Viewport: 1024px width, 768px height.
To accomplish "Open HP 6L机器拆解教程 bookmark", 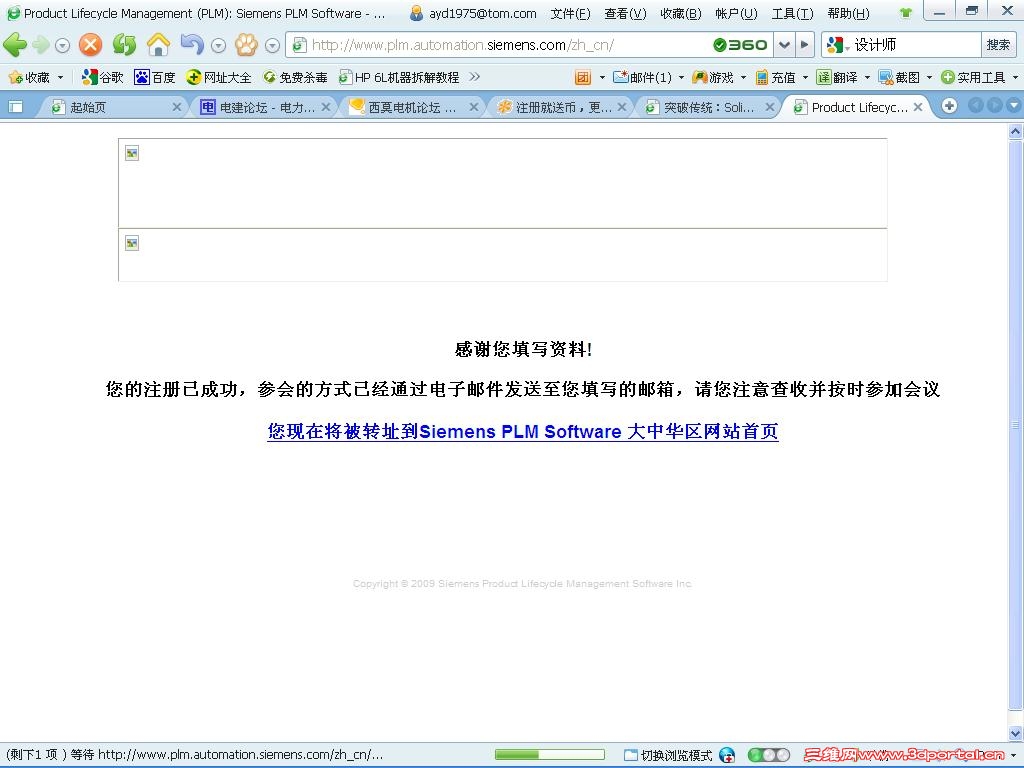I will click(x=399, y=77).
